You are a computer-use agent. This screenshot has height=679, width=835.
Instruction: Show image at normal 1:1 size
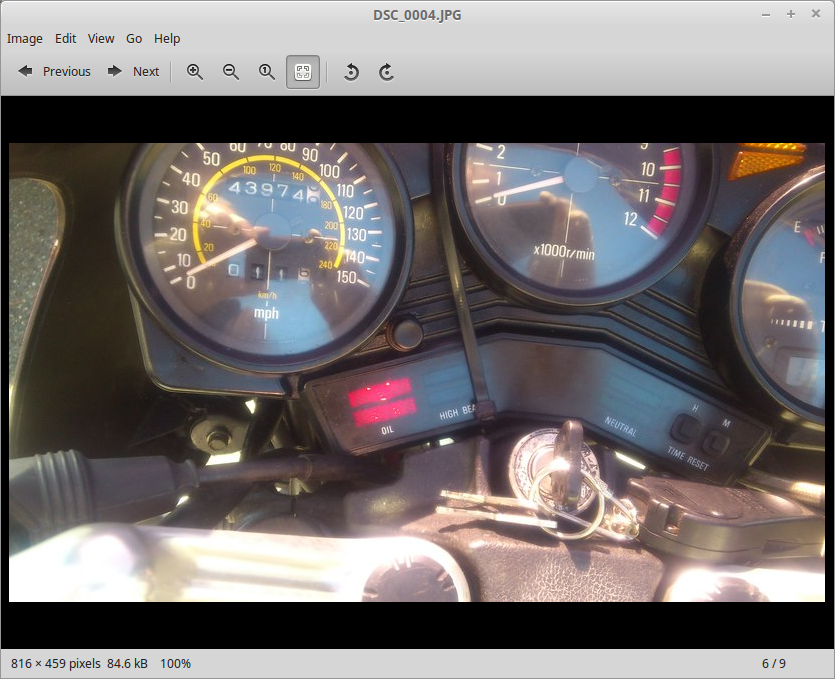click(267, 71)
